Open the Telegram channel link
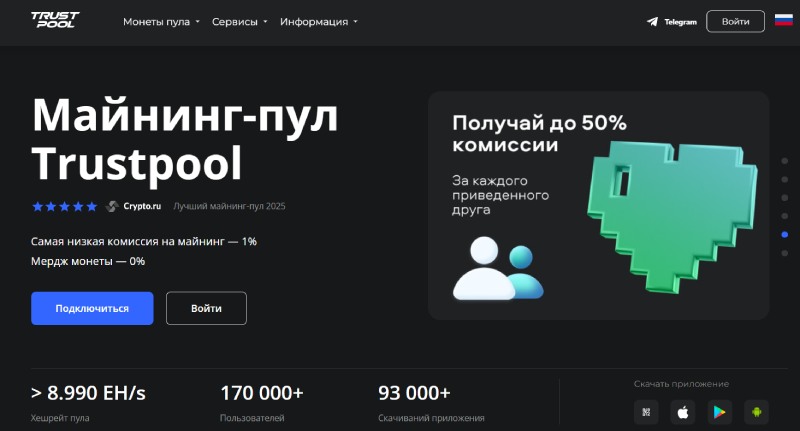 click(x=671, y=22)
